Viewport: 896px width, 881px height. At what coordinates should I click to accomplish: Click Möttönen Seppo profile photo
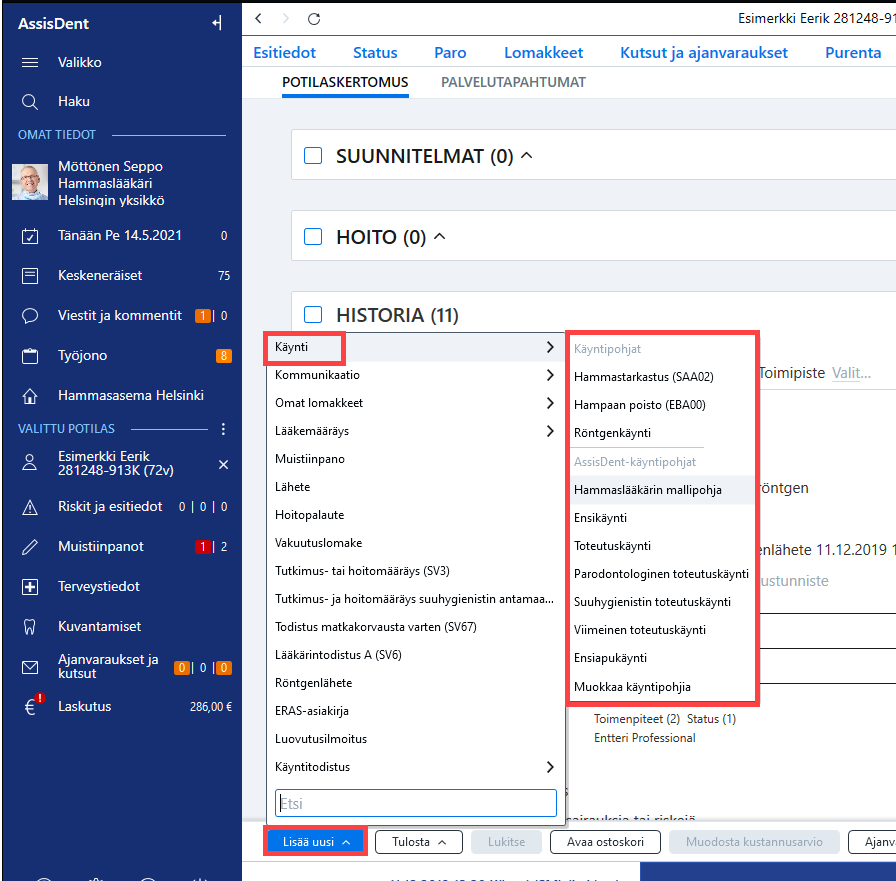(x=30, y=182)
